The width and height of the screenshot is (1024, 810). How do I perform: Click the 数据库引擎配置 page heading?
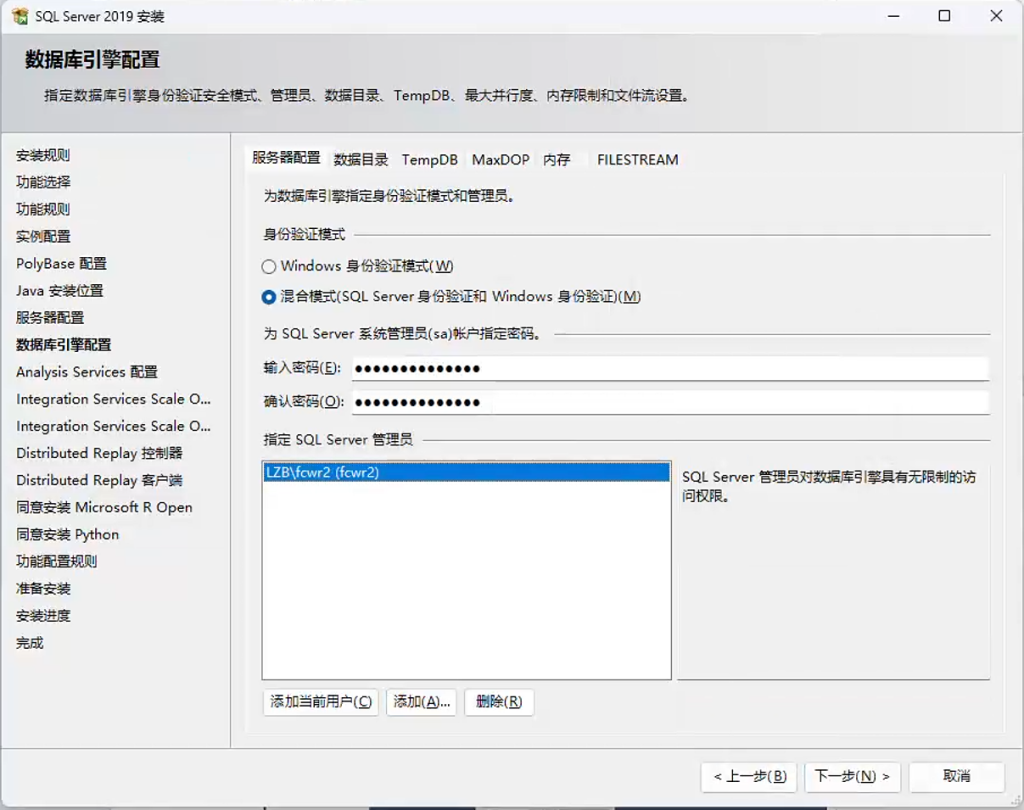click(92, 59)
